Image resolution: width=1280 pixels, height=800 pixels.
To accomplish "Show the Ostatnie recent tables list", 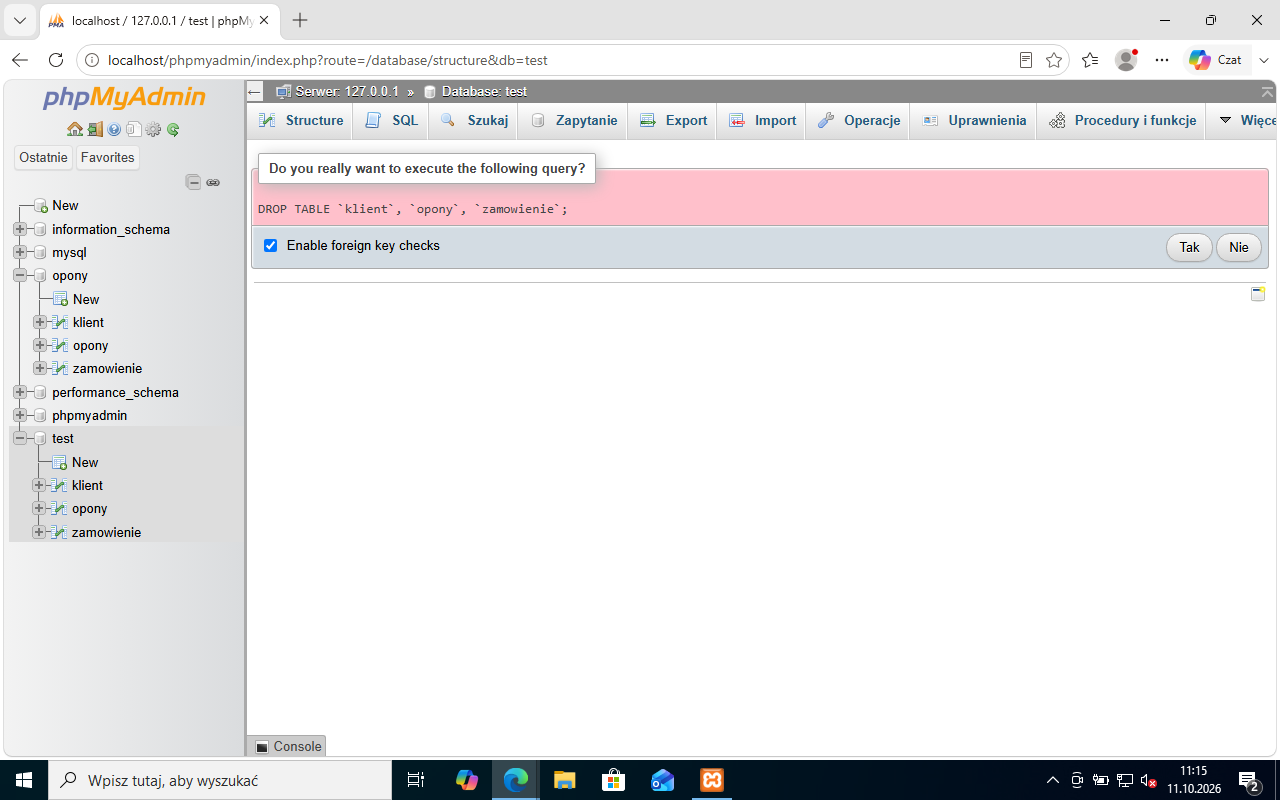I will pyautogui.click(x=43, y=157).
